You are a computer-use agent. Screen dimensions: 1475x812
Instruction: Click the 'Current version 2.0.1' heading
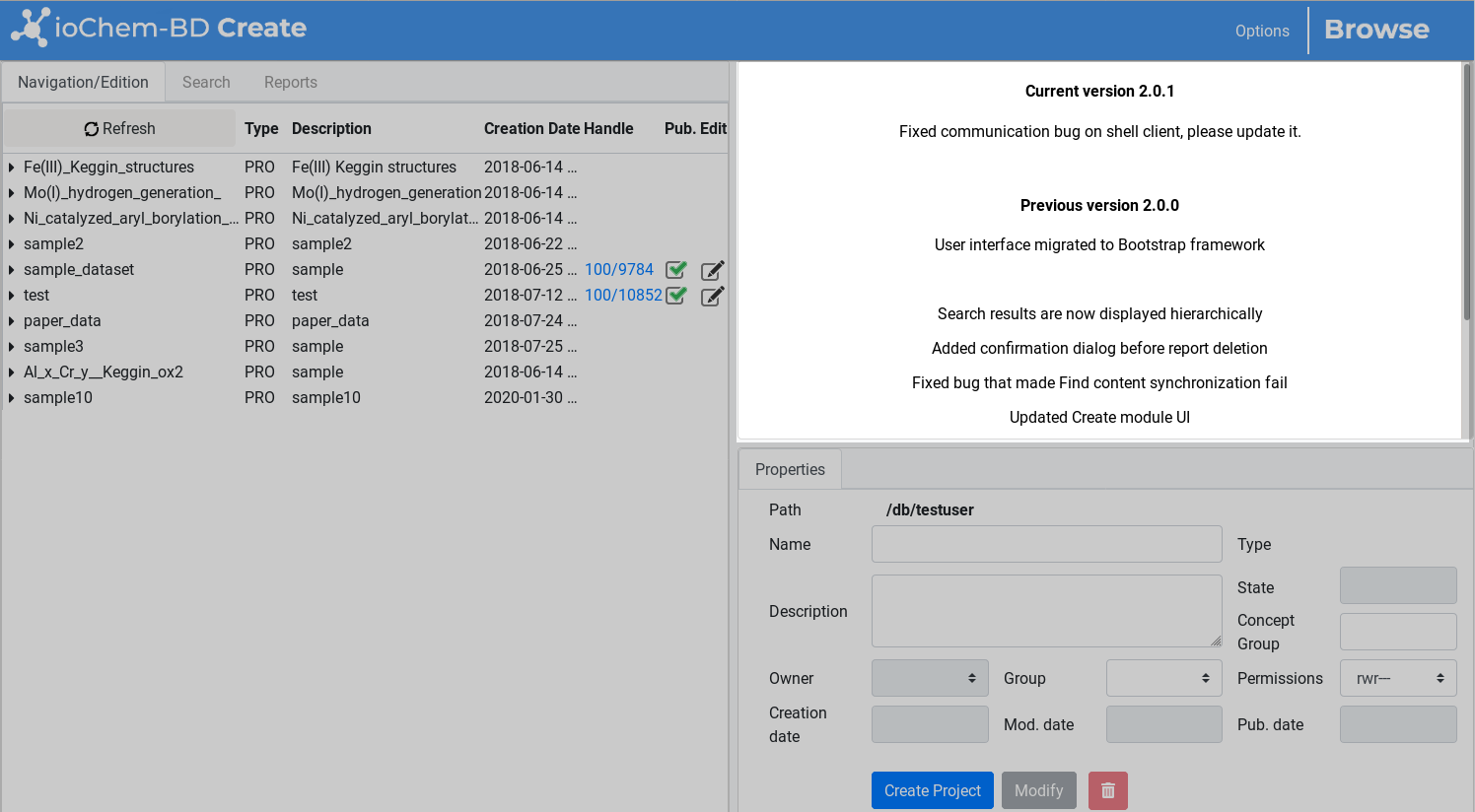[1099, 92]
